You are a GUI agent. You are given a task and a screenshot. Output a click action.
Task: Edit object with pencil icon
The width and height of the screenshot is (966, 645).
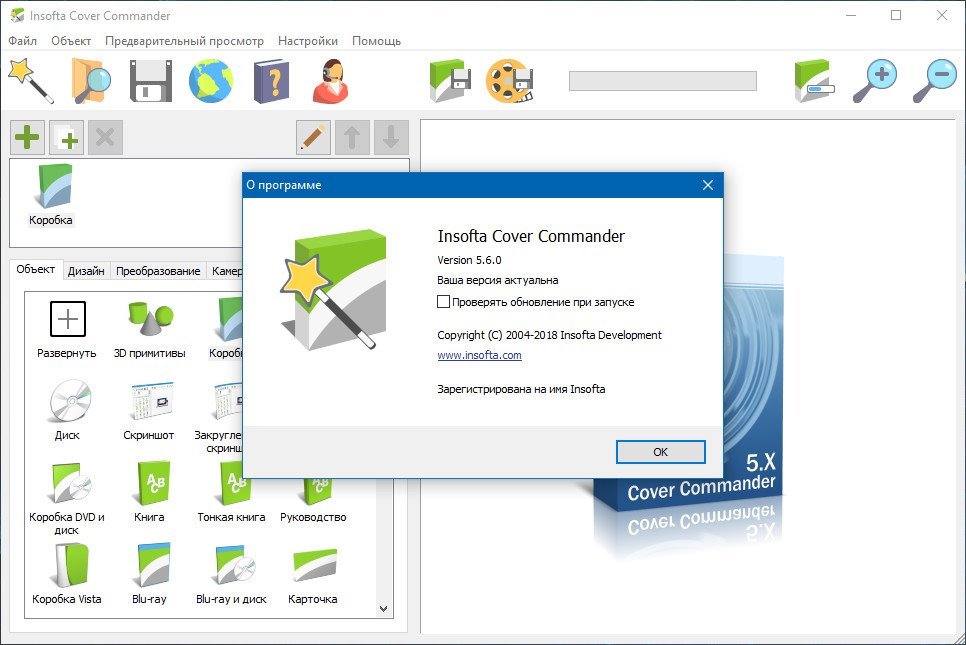(x=313, y=137)
